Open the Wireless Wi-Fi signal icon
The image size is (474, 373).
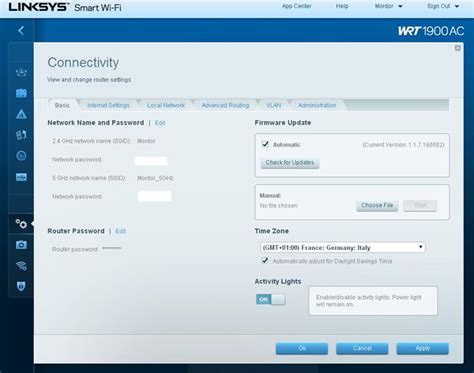point(21,266)
